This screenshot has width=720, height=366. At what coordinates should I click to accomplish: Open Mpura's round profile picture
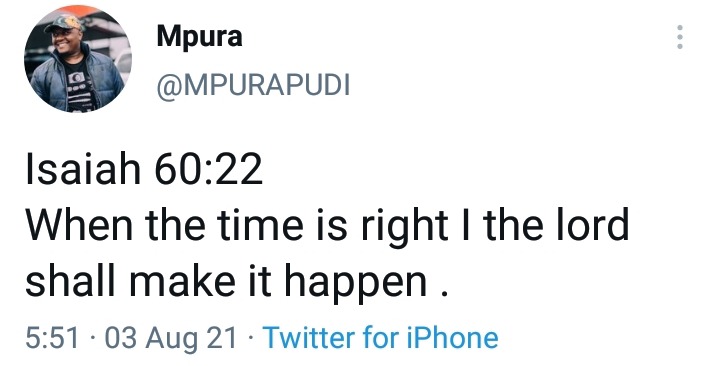click(x=78, y=59)
